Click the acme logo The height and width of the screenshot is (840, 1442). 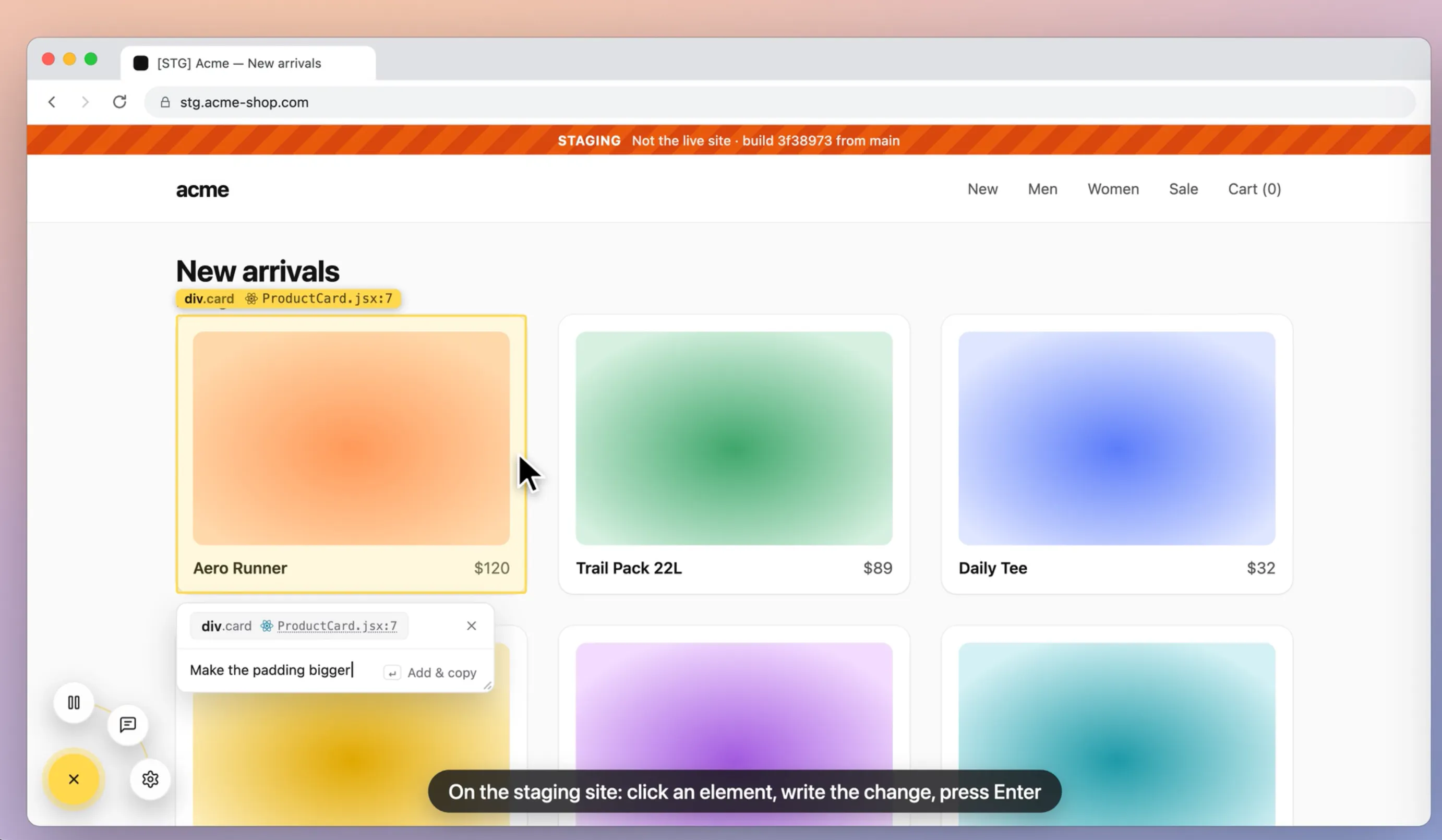202,189
